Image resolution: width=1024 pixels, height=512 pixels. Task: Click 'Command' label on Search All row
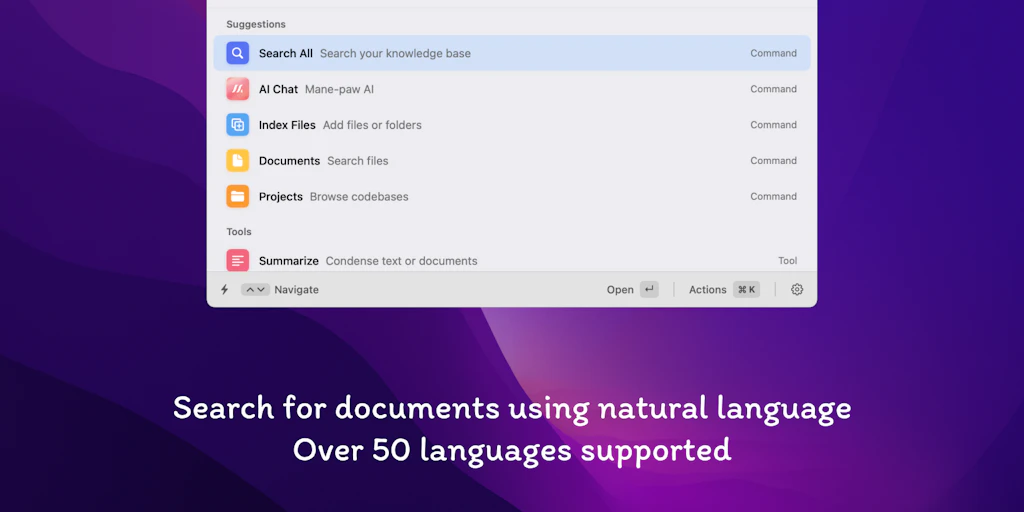(773, 54)
